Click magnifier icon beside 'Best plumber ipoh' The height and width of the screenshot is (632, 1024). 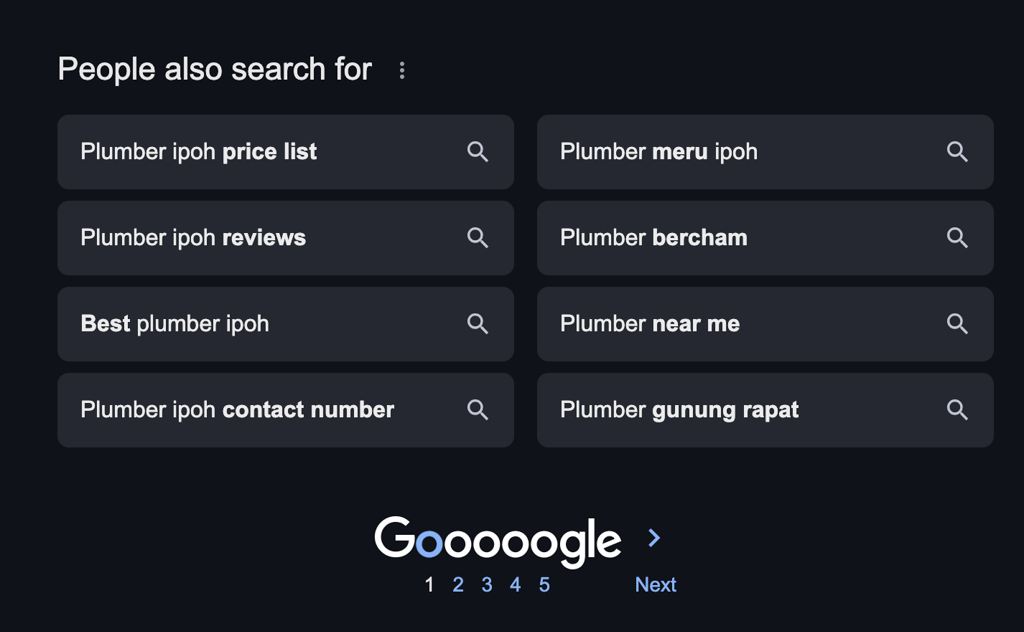(478, 324)
